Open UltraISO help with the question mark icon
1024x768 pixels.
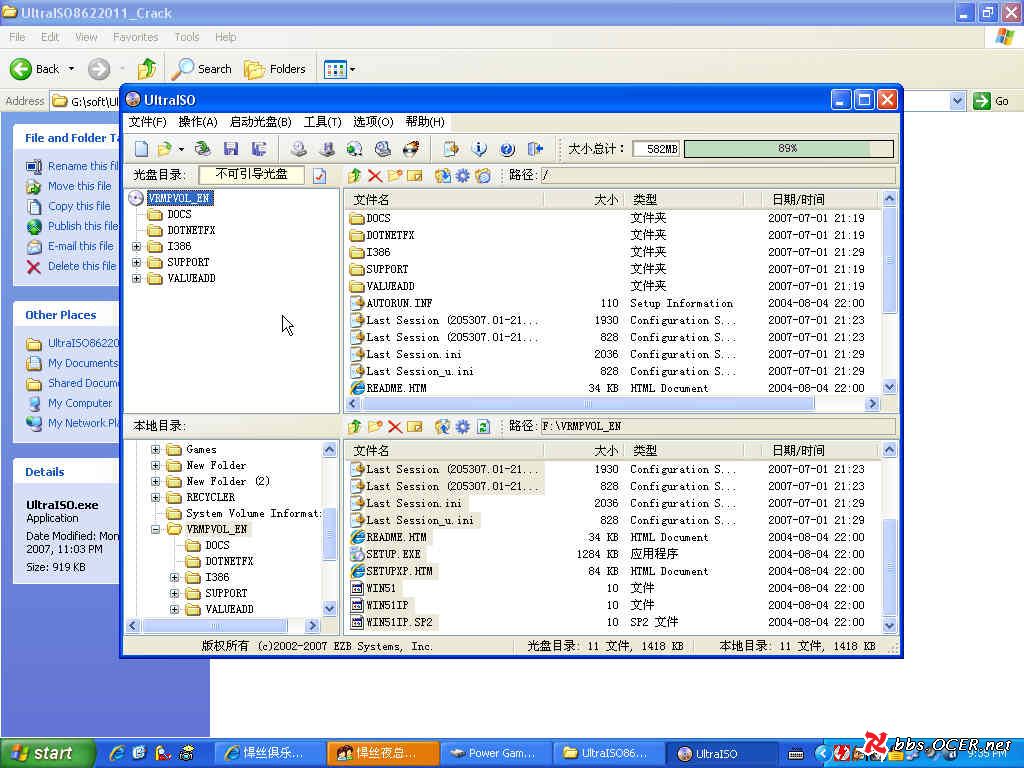507,149
